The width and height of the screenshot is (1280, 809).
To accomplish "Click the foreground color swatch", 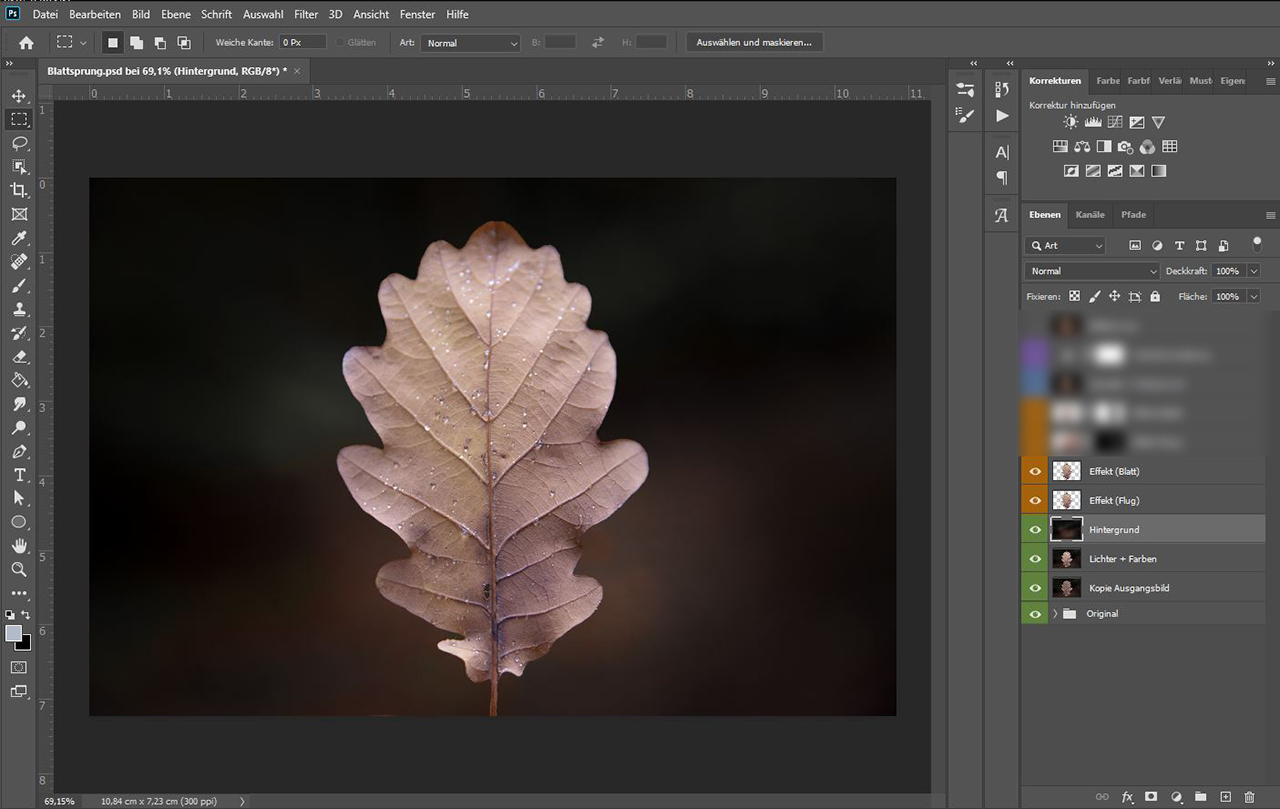I will [14, 634].
